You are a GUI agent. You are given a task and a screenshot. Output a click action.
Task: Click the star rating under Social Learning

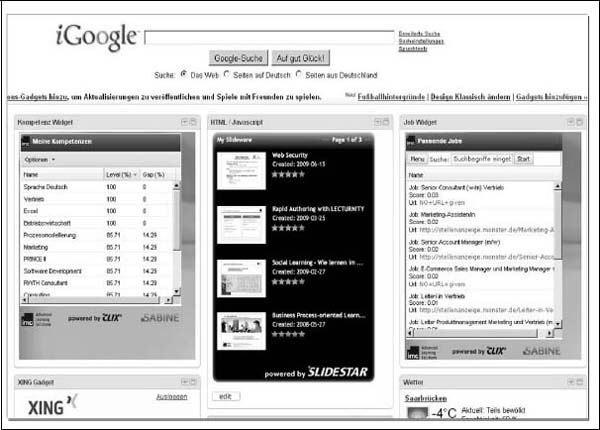click(x=288, y=282)
